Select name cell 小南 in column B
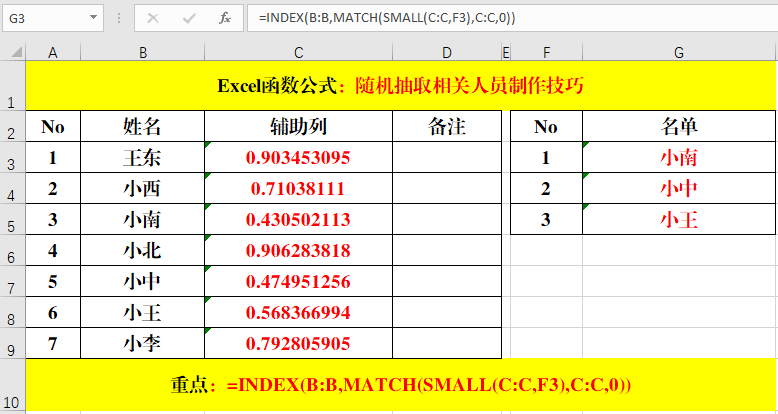 tap(142, 219)
